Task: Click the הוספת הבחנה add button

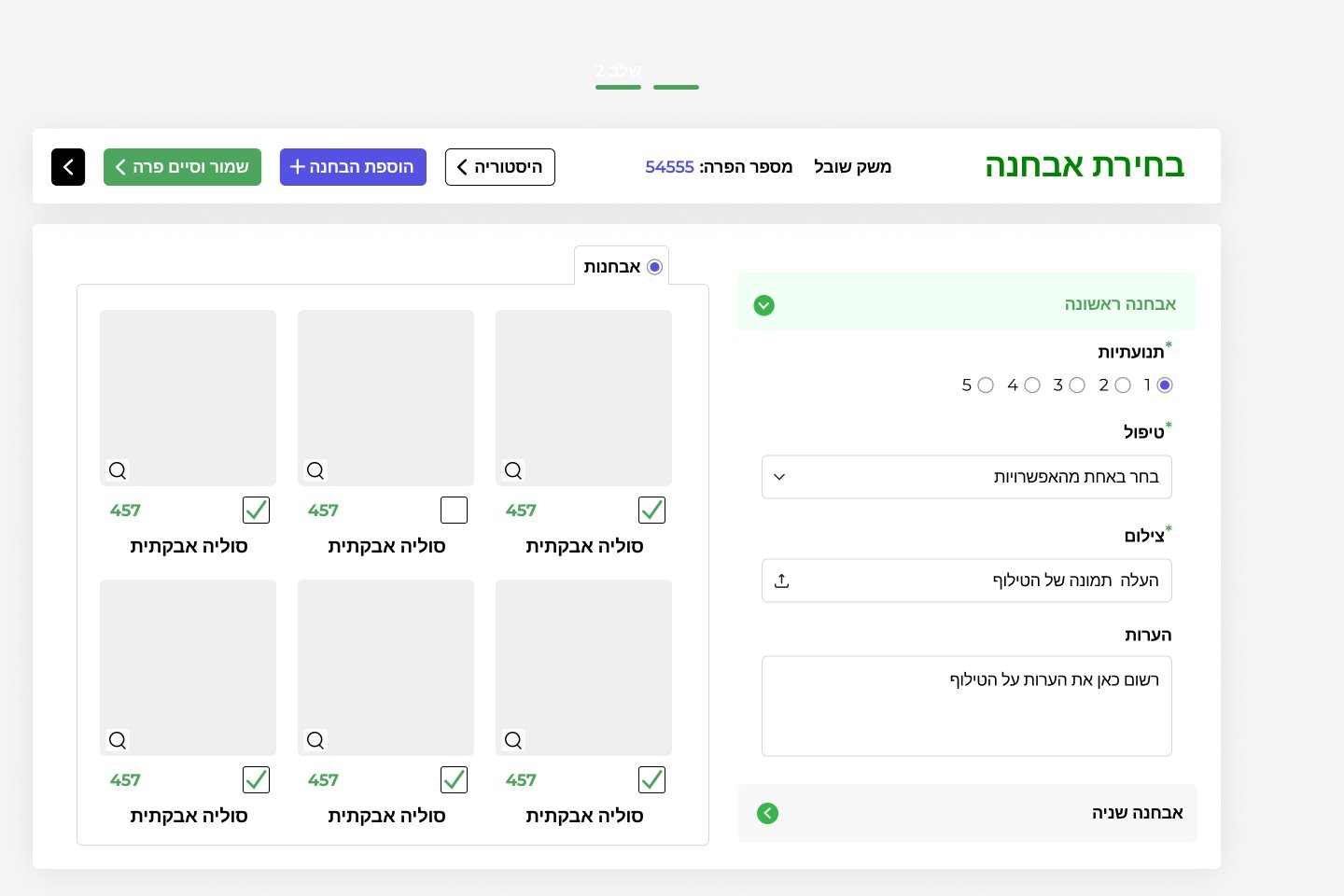Action: click(x=353, y=167)
